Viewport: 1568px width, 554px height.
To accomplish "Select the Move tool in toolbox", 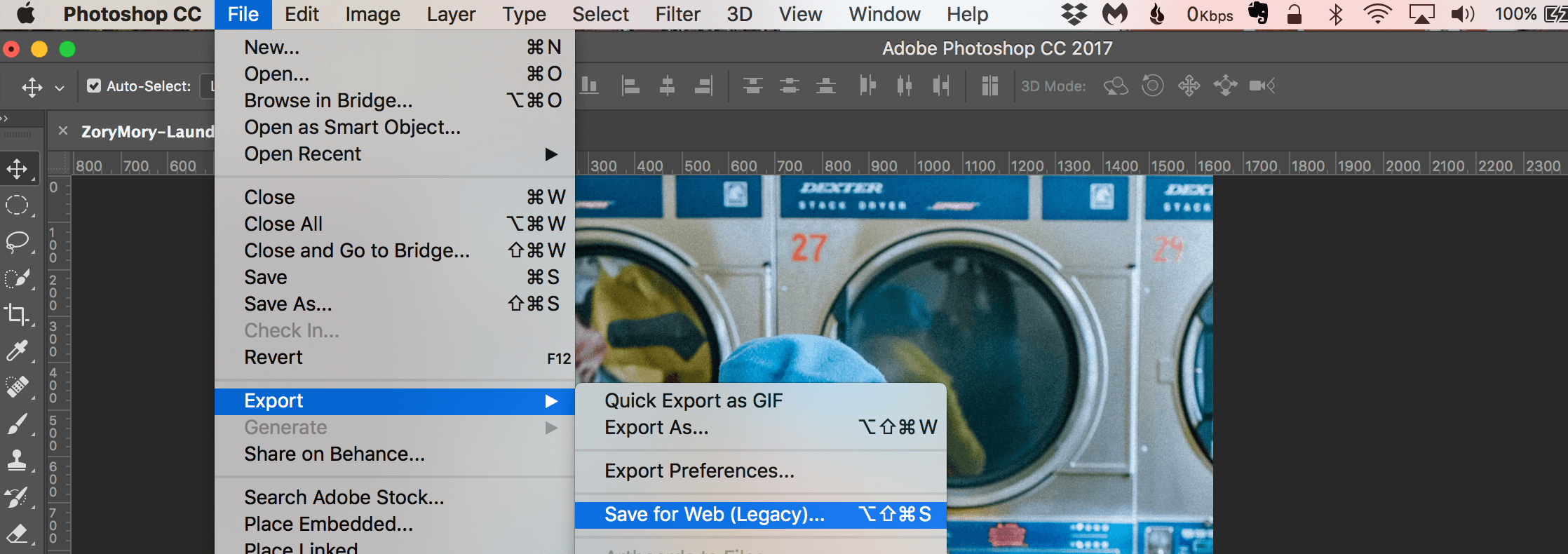I will point(17,169).
